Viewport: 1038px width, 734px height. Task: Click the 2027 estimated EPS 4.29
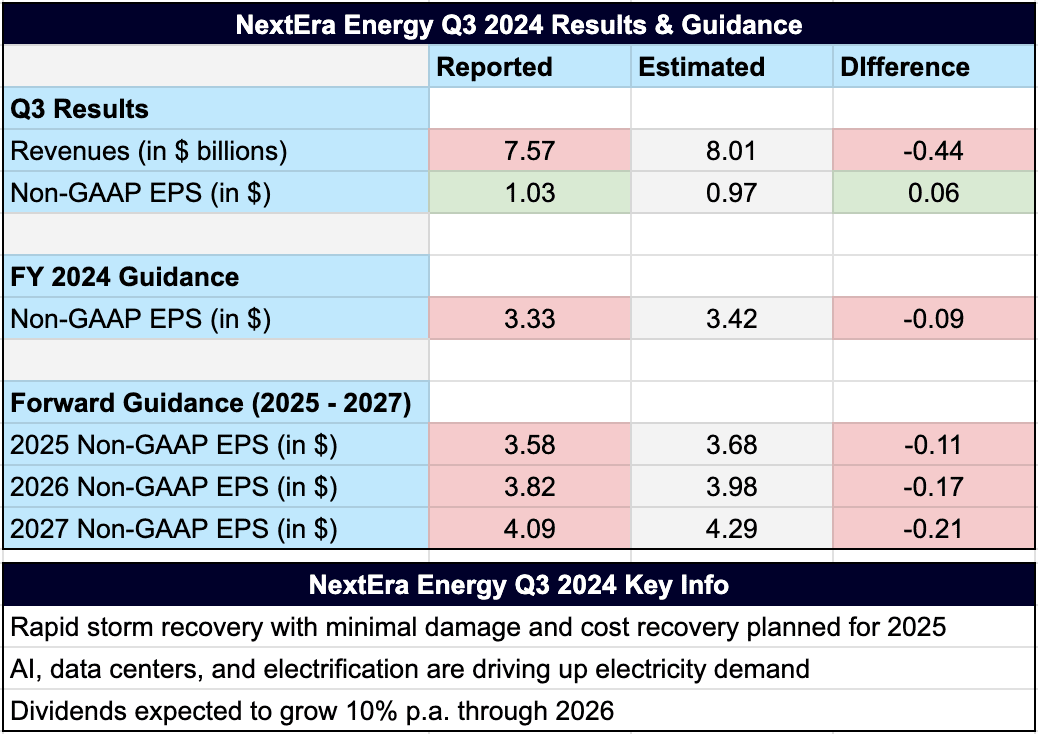pyautogui.click(x=731, y=528)
